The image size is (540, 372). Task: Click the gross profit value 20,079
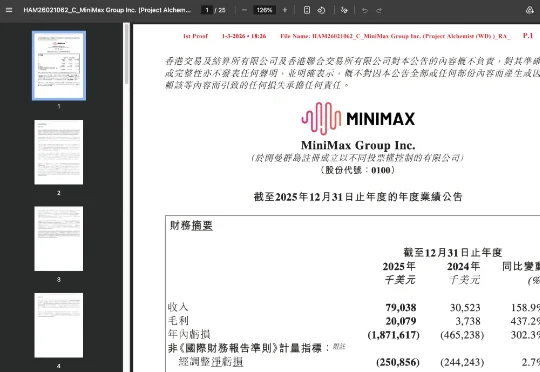401,321
